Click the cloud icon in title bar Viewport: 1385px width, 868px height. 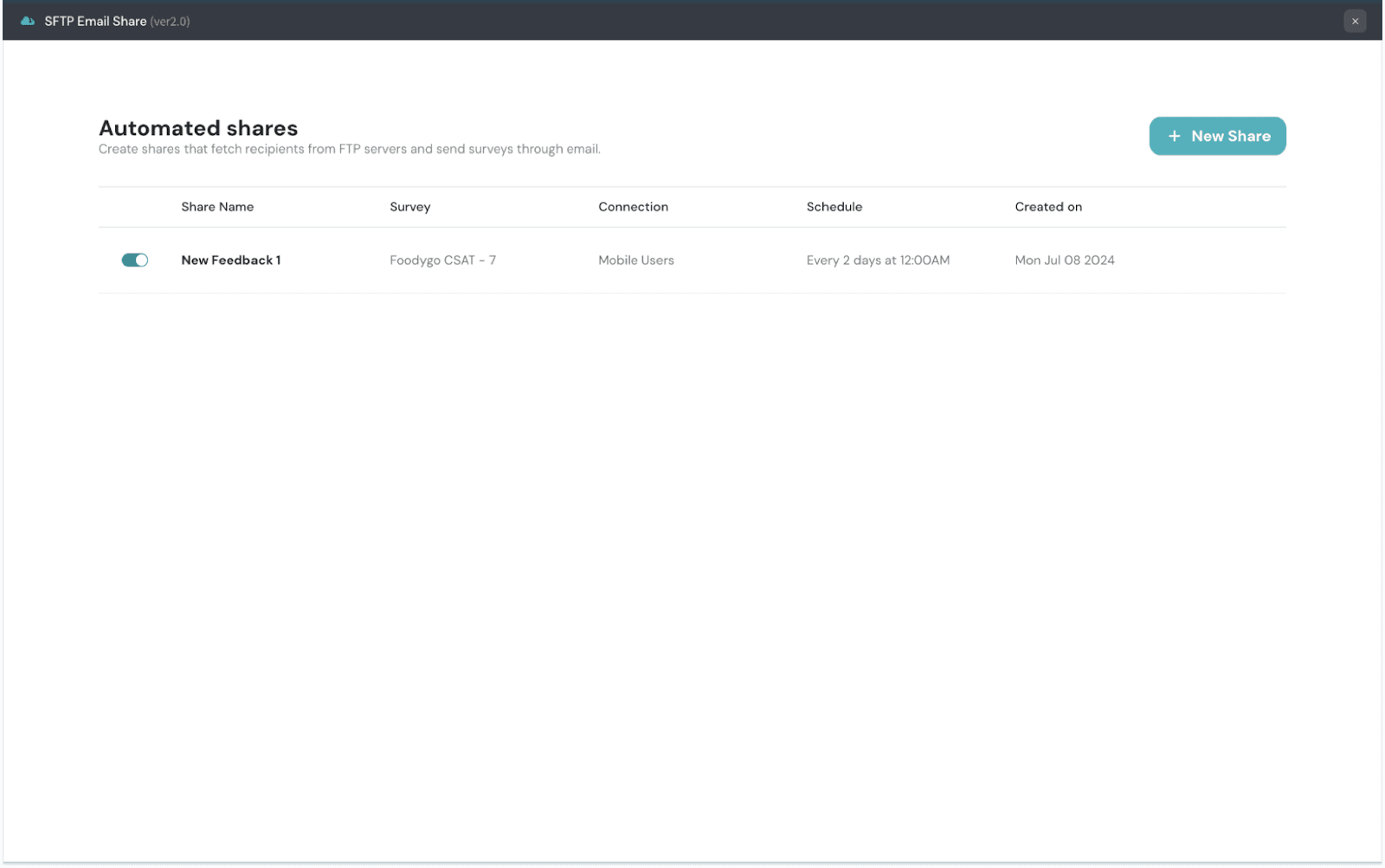click(x=28, y=21)
